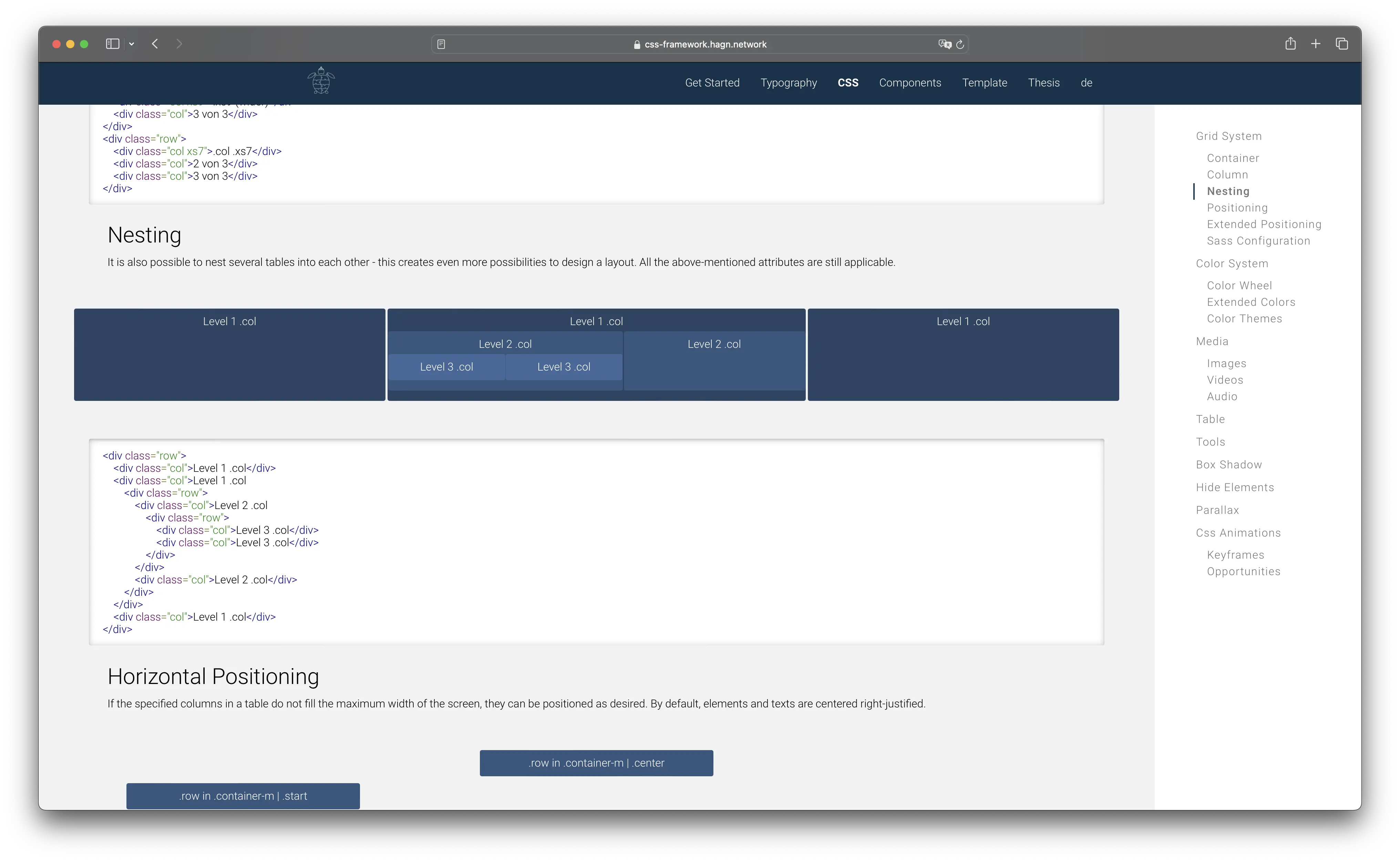This screenshot has width=1400, height=861.
Task: Toggle Safari sidebar button
Action: (112, 44)
